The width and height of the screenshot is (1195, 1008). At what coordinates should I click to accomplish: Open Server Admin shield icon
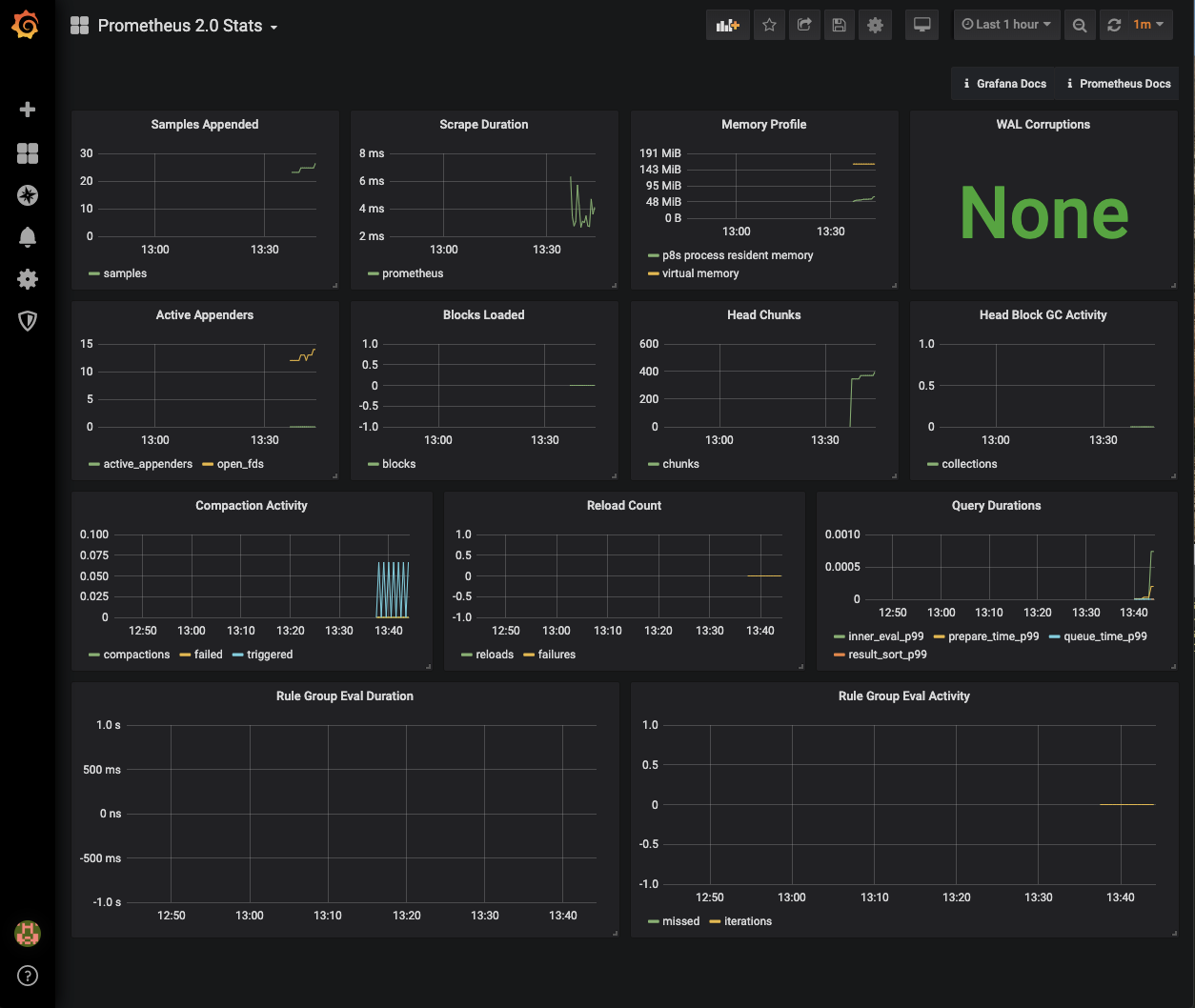(28, 321)
